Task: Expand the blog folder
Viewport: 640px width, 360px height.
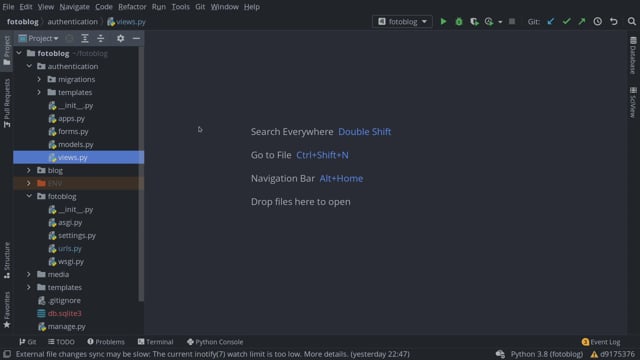Action: point(29,170)
